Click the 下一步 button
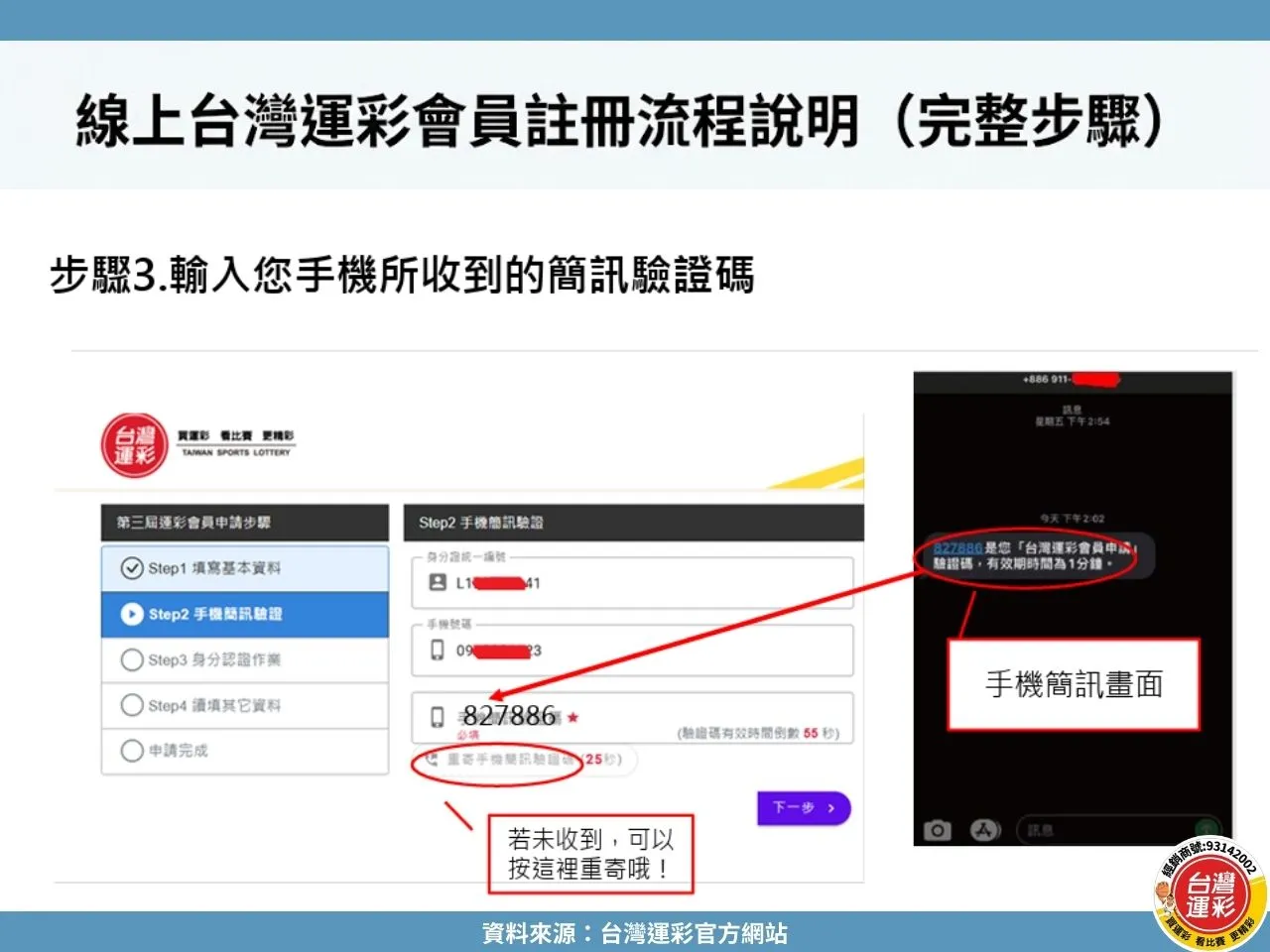 [x=804, y=808]
